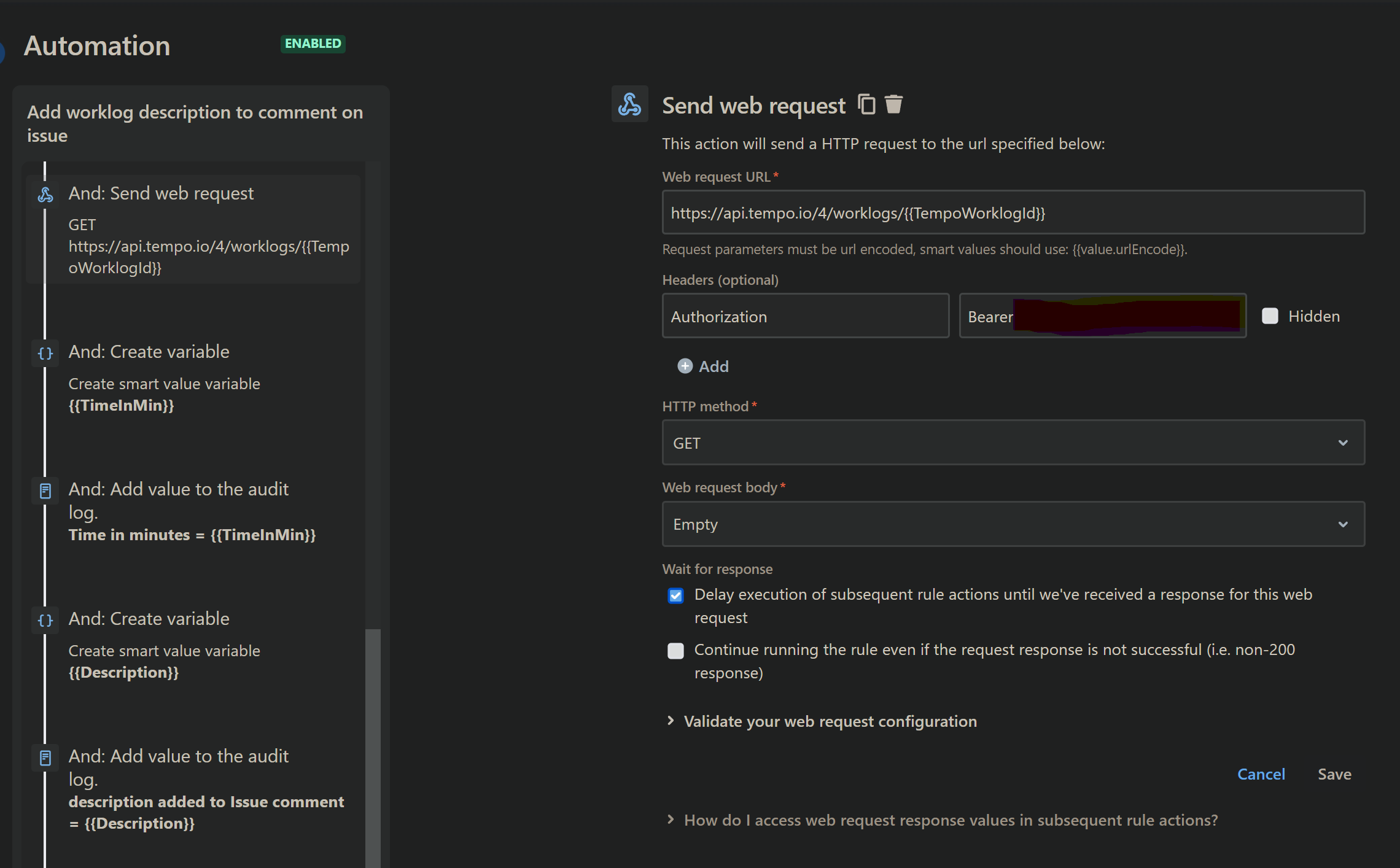This screenshot has width=1400, height=868.
Task: Click curly braces icon for Description variable
Action: pos(45,621)
